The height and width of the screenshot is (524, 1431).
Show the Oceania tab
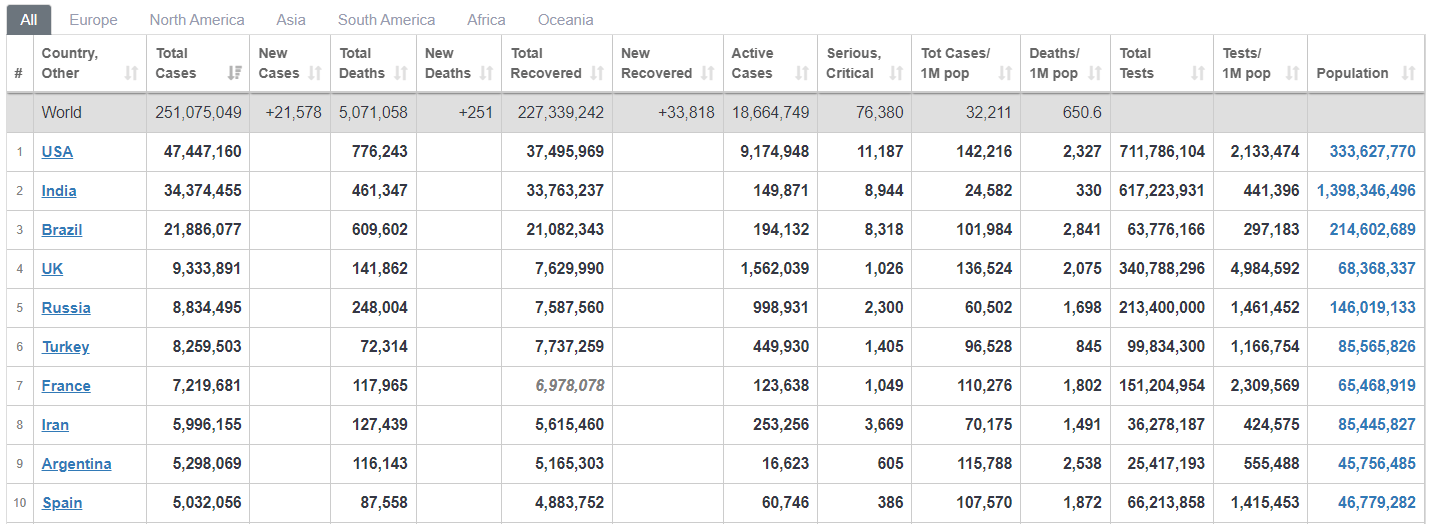click(565, 20)
